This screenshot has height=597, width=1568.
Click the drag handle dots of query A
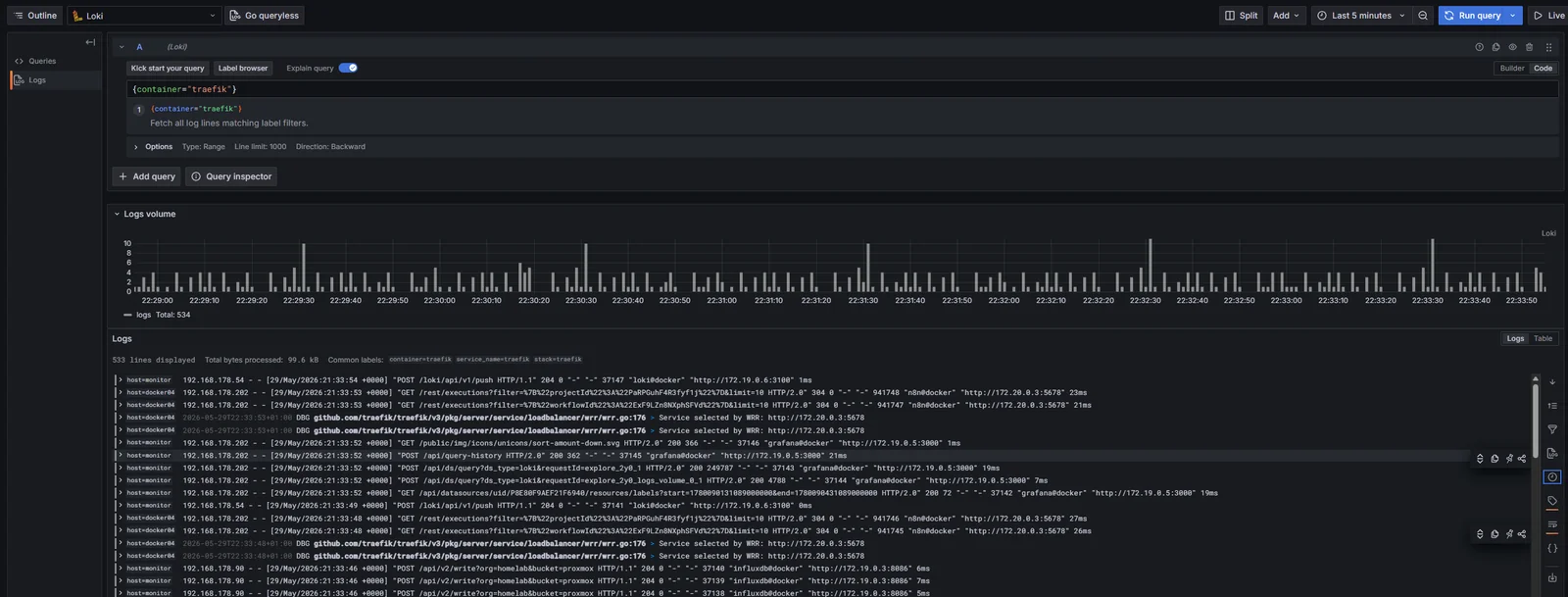[x=1548, y=47]
